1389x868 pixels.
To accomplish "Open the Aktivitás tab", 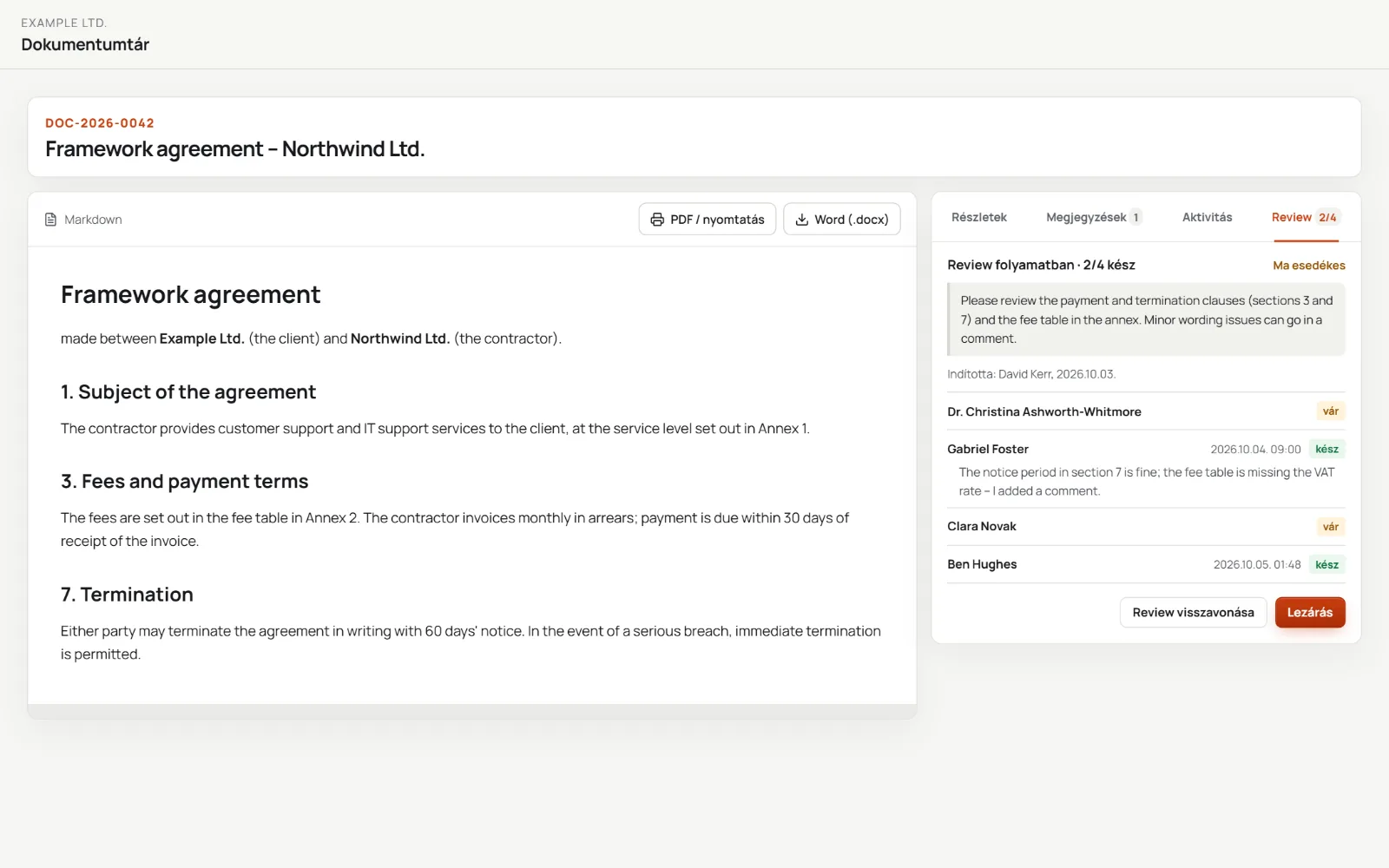I will coord(1207,217).
